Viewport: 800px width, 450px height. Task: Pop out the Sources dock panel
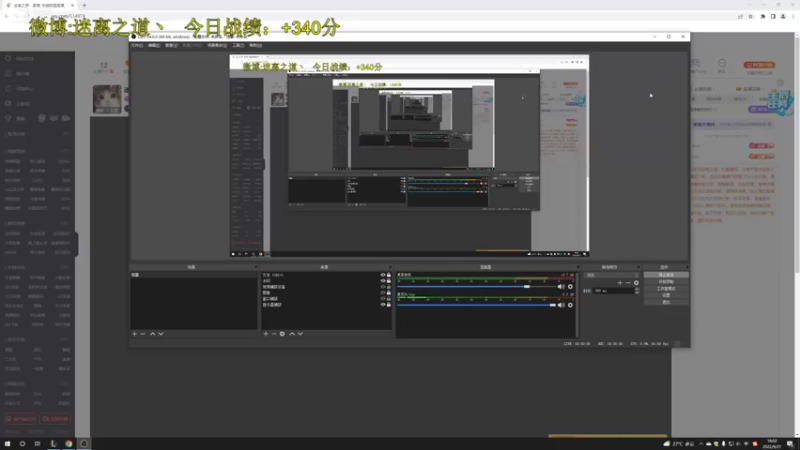(390, 267)
